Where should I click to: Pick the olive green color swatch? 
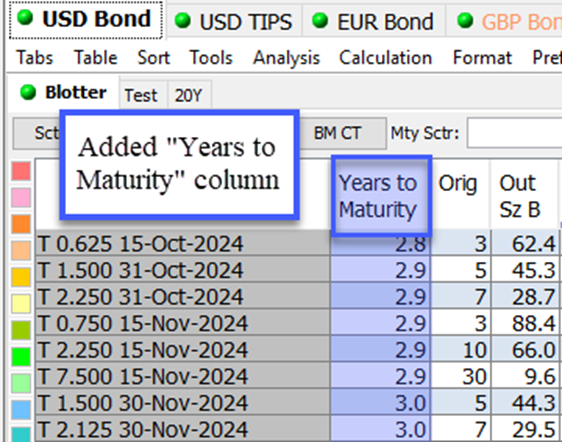click(21, 330)
